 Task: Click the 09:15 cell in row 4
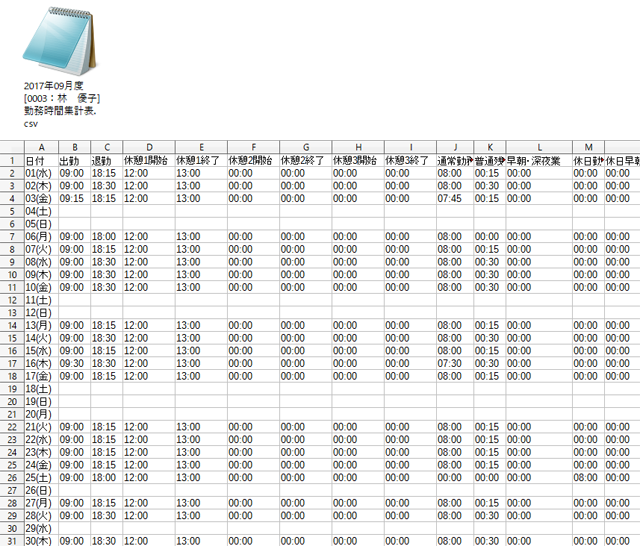[74, 198]
